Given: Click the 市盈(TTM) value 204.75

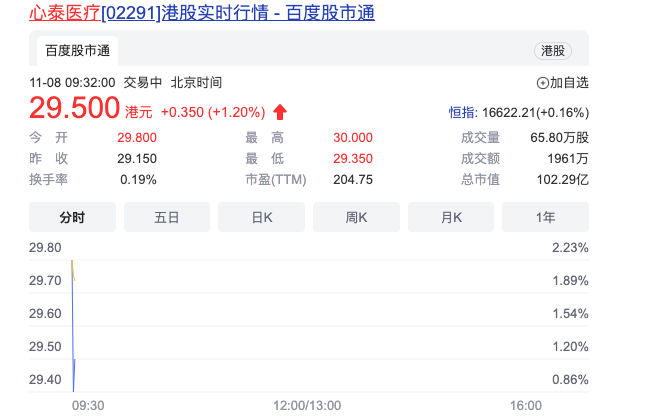Looking at the screenshot, I should tap(352, 180).
